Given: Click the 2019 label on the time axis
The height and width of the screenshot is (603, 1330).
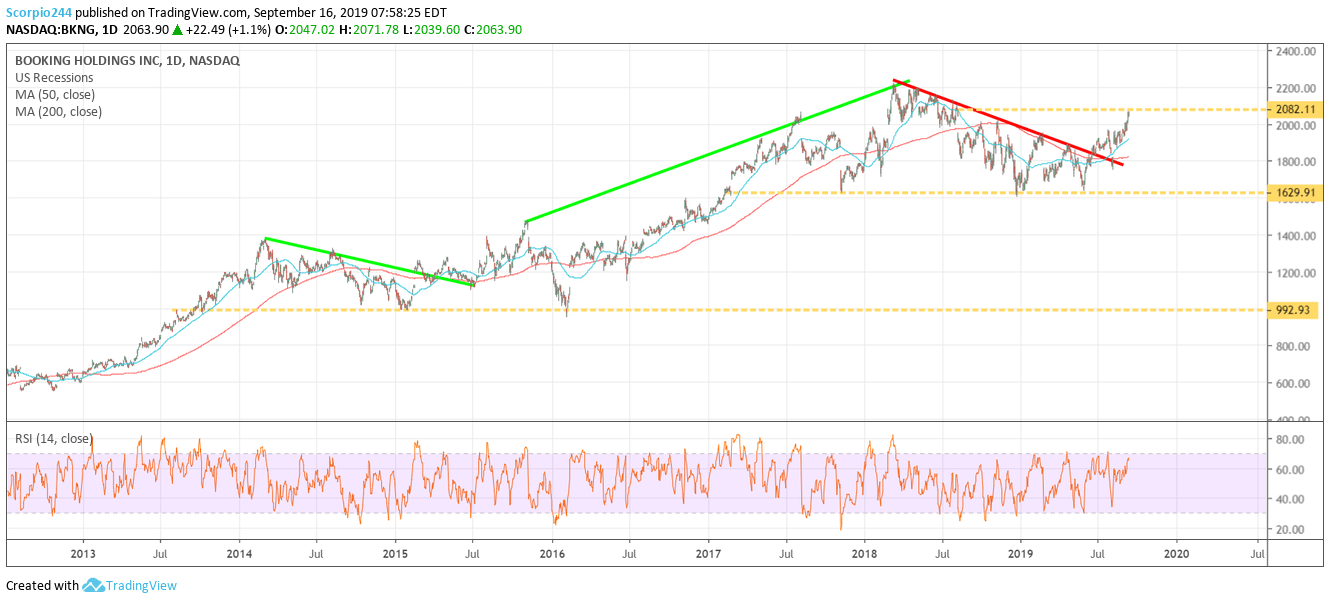Looking at the screenshot, I should (1020, 552).
